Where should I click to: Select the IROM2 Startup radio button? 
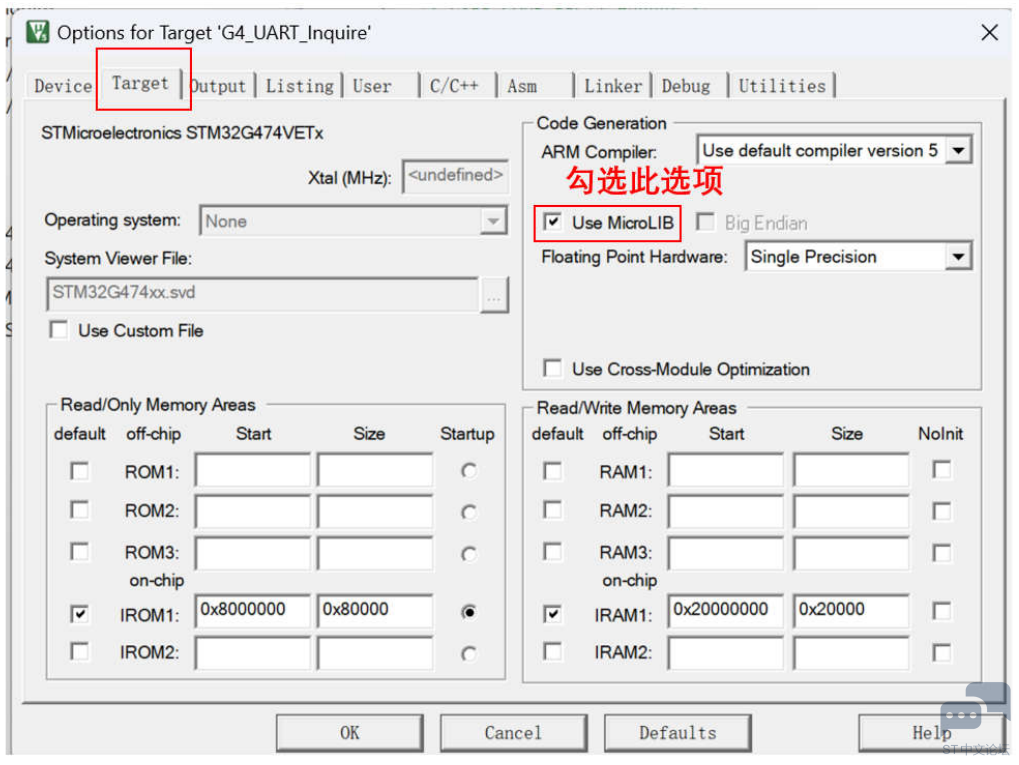(469, 653)
